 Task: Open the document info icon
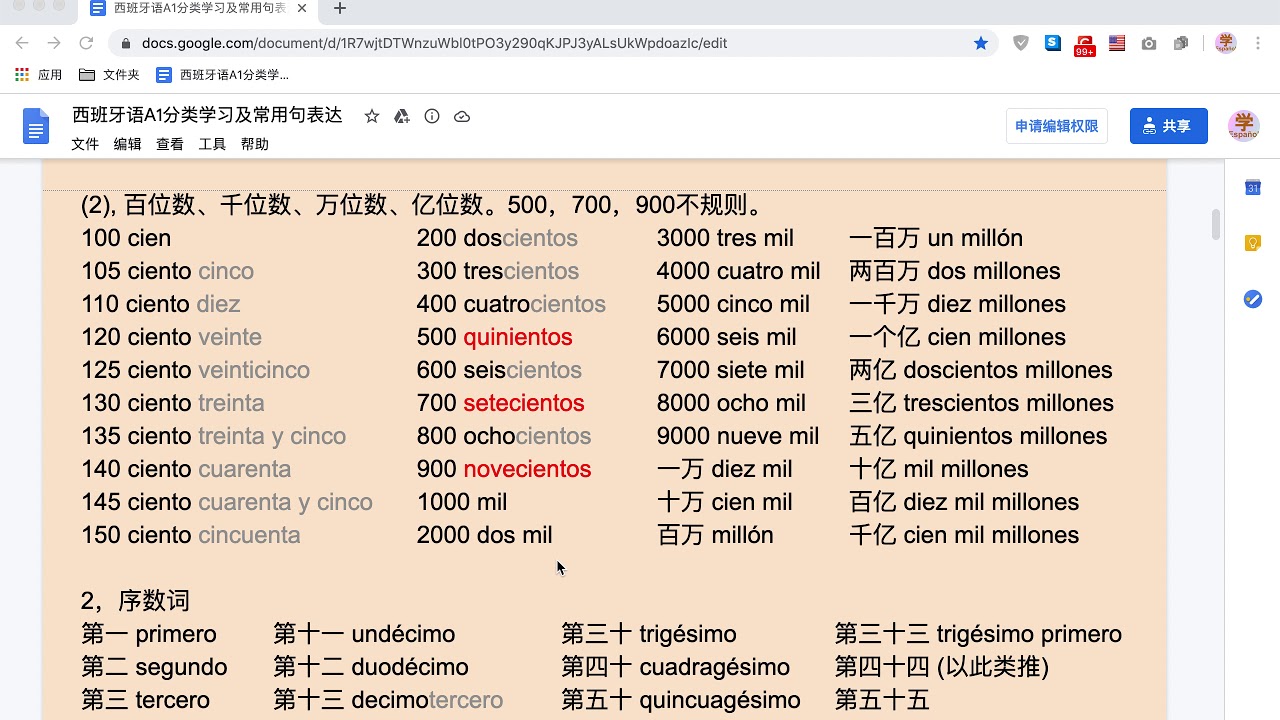(432, 116)
